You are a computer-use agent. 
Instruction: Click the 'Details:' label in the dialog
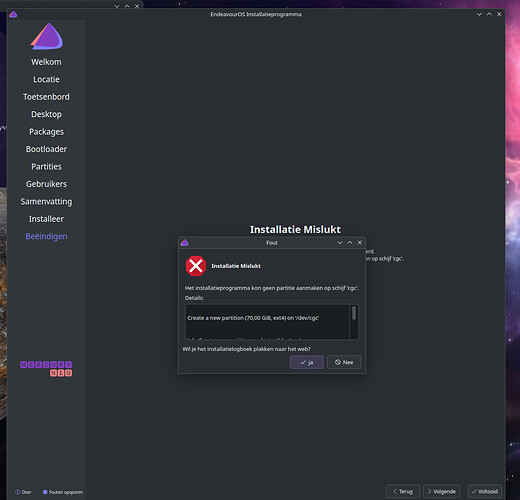click(194, 298)
